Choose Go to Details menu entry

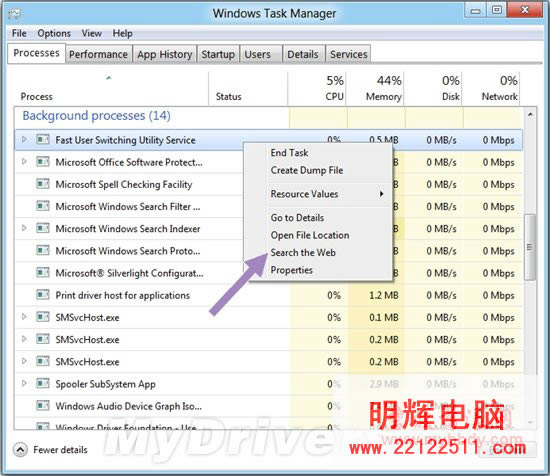click(x=297, y=218)
